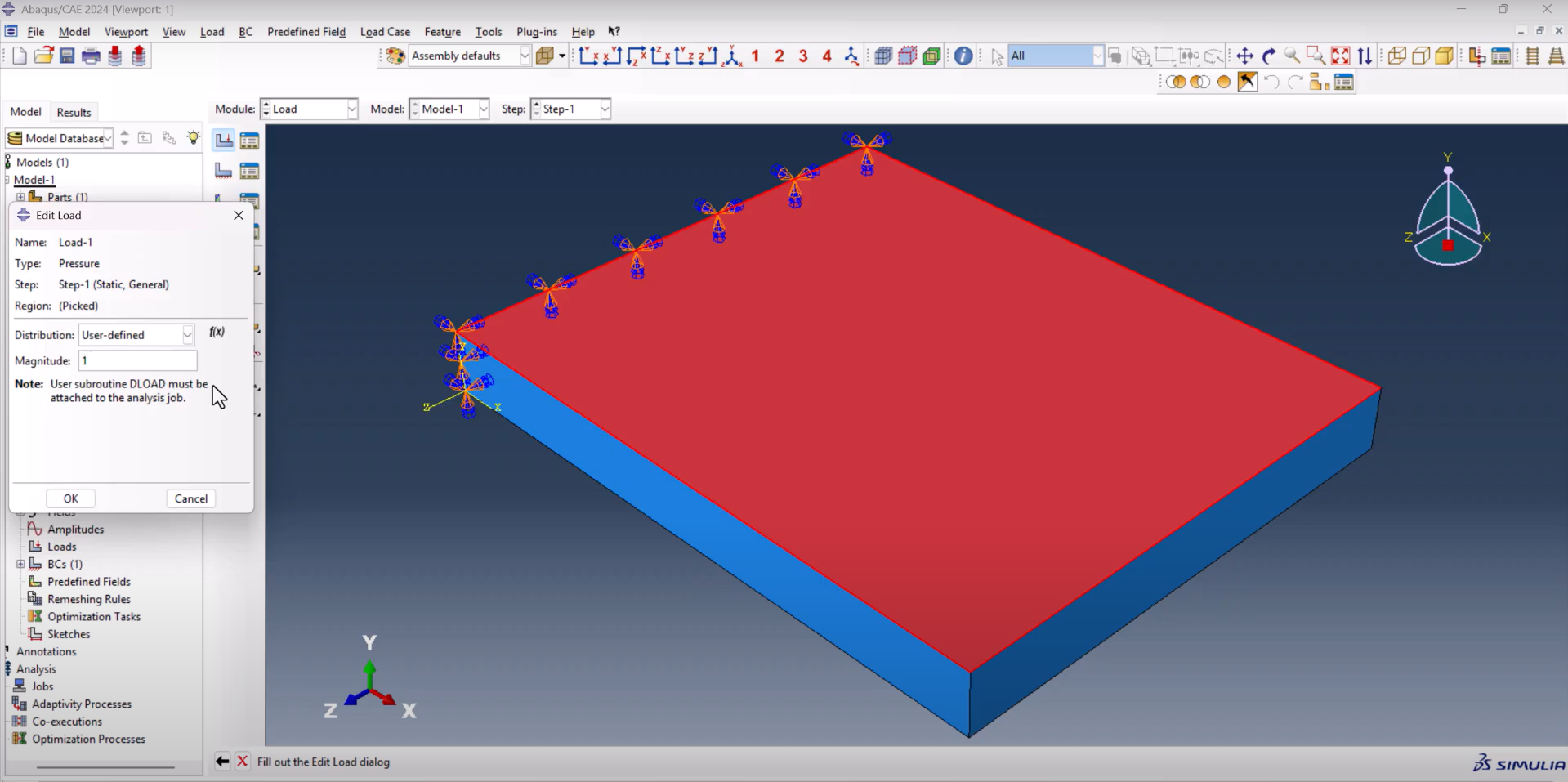The height and width of the screenshot is (782, 1568).
Task: Click the Magnitude input field
Action: pyautogui.click(x=137, y=360)
